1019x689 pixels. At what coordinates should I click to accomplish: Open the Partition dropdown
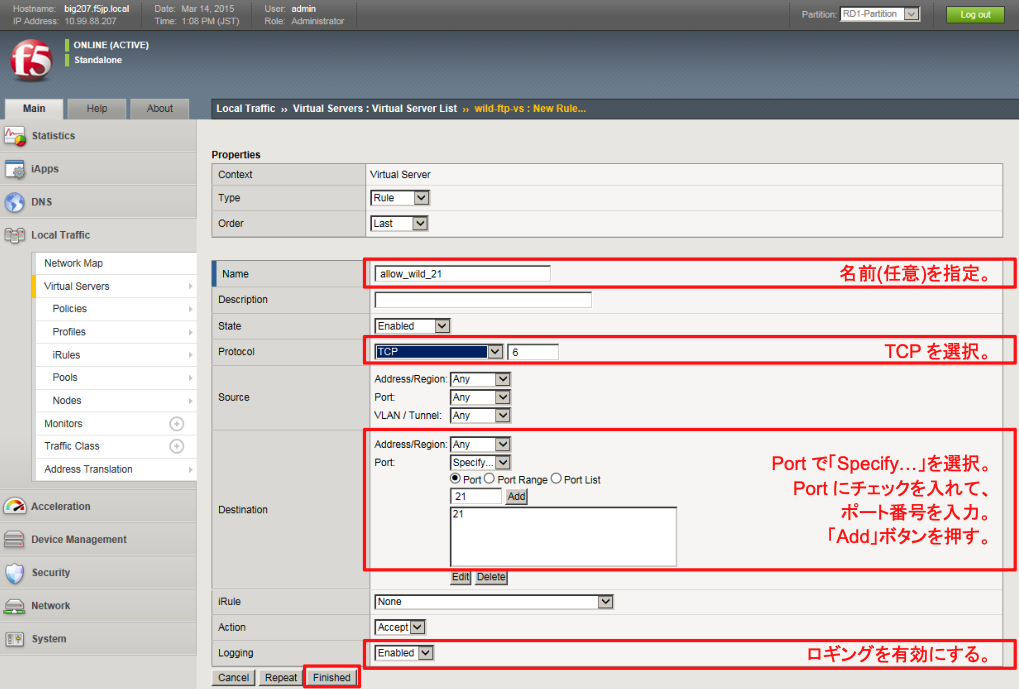tap(880, 14)
